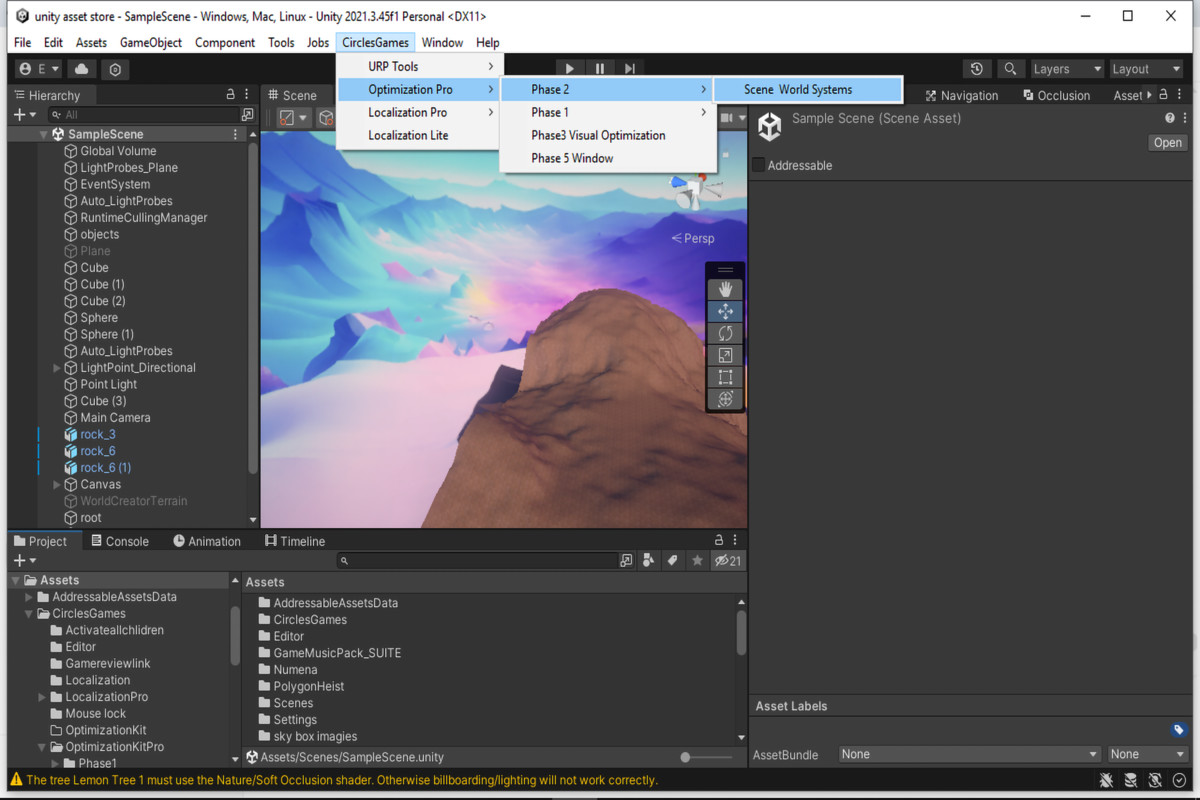Viewport: 1200px width, 800px height.
Task: Open Hierarchy panel options menu
Action: pos(247,94)
